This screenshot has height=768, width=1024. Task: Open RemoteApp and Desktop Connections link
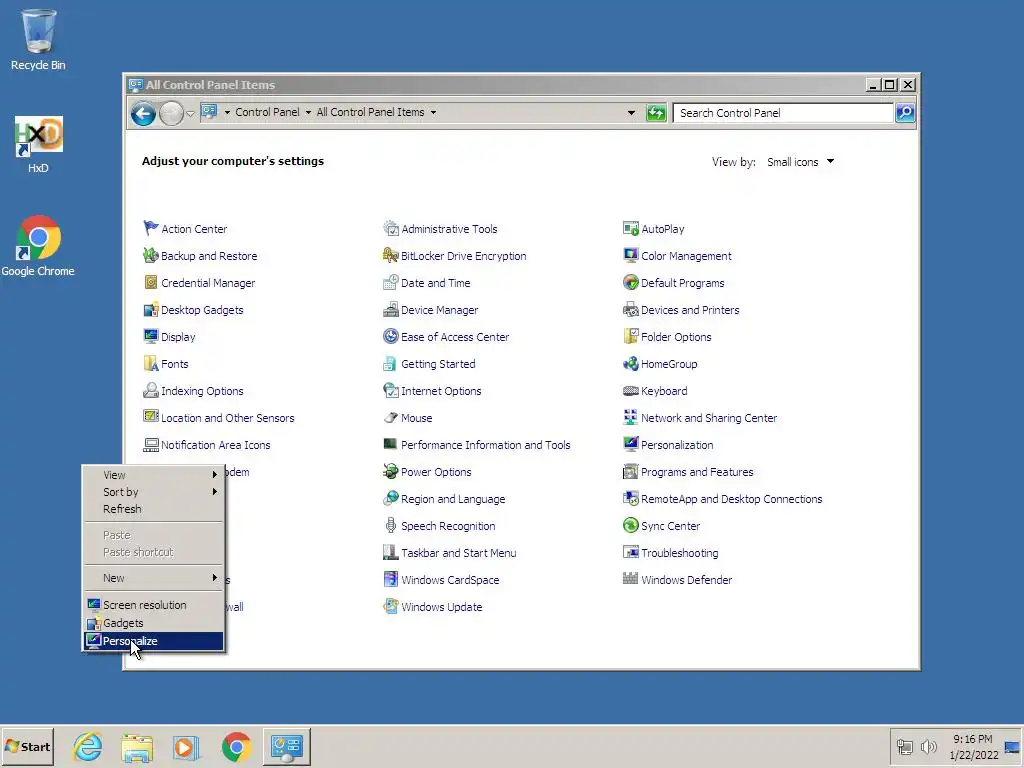tap(731, 499)
